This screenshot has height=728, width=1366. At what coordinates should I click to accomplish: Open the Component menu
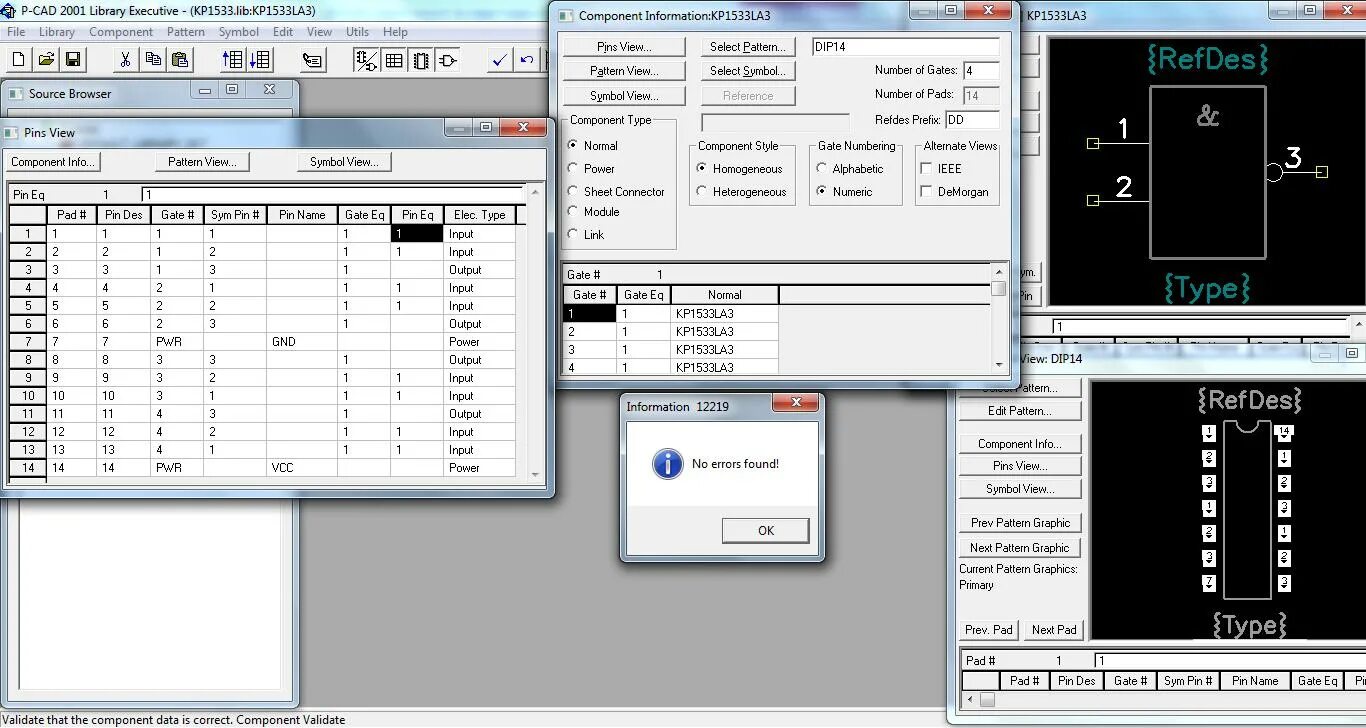click(x=121, y=32)
